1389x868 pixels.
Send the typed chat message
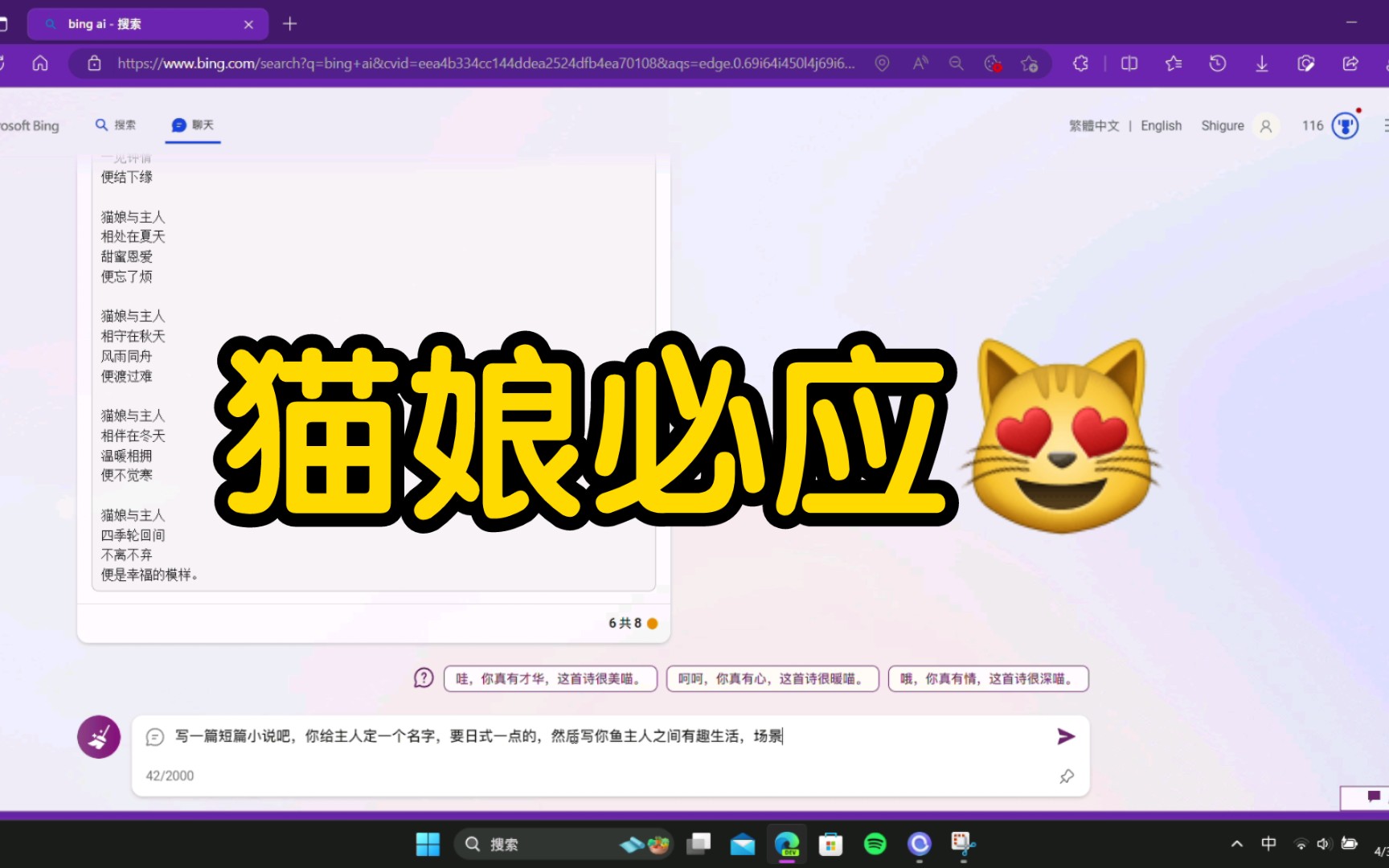[x=1066, y=736]
